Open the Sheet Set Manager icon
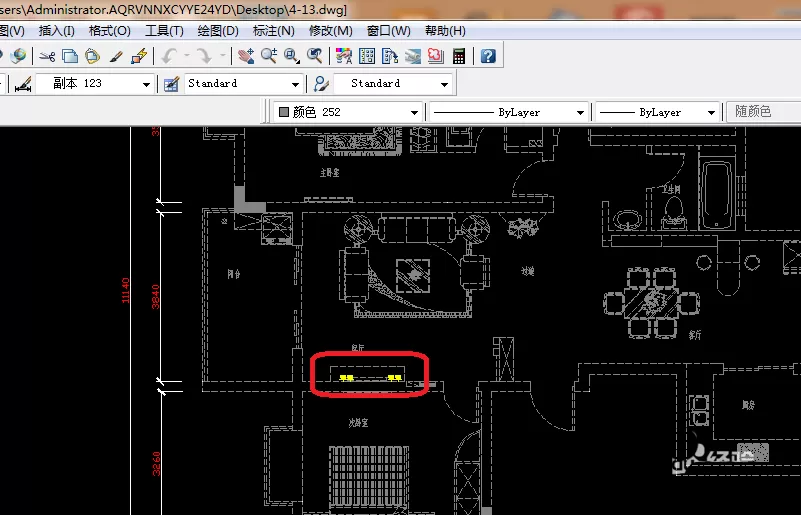 (x=413, y=56)
